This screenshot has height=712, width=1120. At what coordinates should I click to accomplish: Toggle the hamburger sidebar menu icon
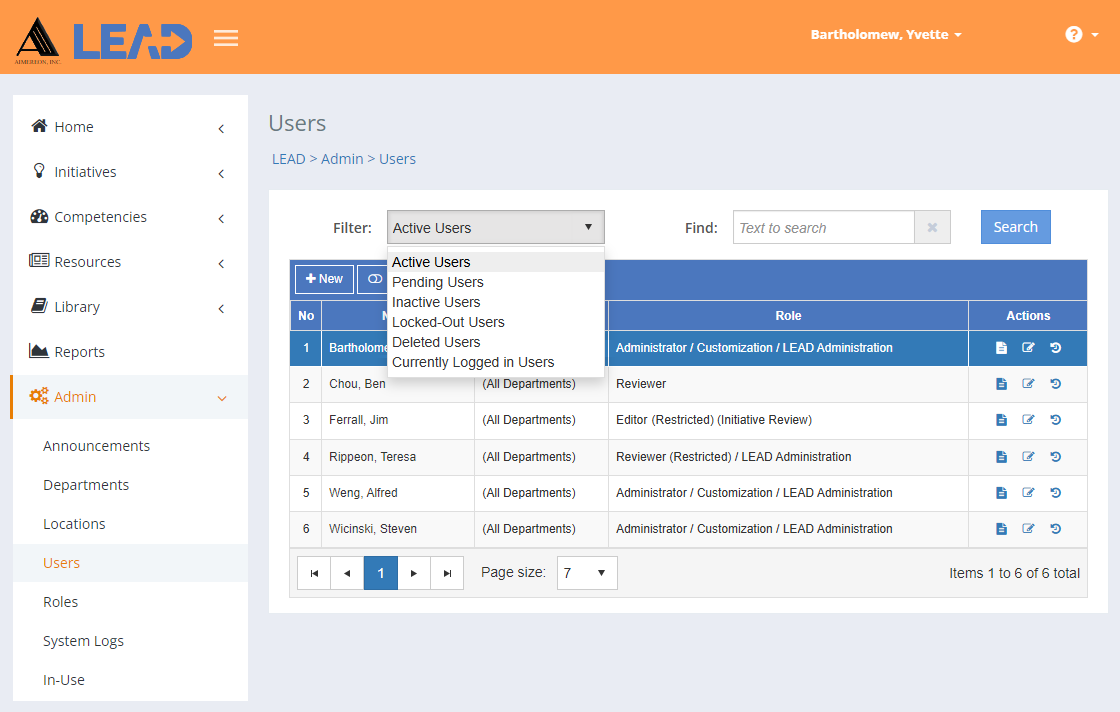coord(226,38)
